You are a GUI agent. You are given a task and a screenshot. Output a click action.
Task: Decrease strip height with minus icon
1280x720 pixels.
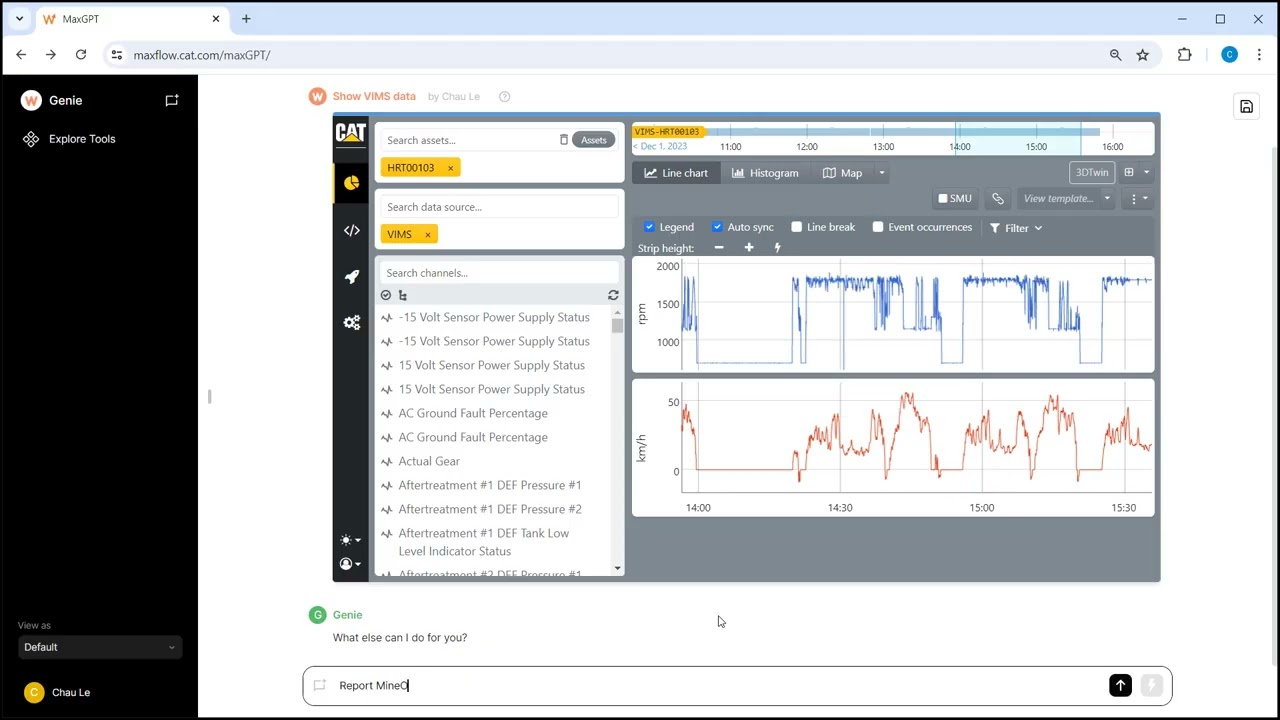pyautogui.click(x=718, y=248)
